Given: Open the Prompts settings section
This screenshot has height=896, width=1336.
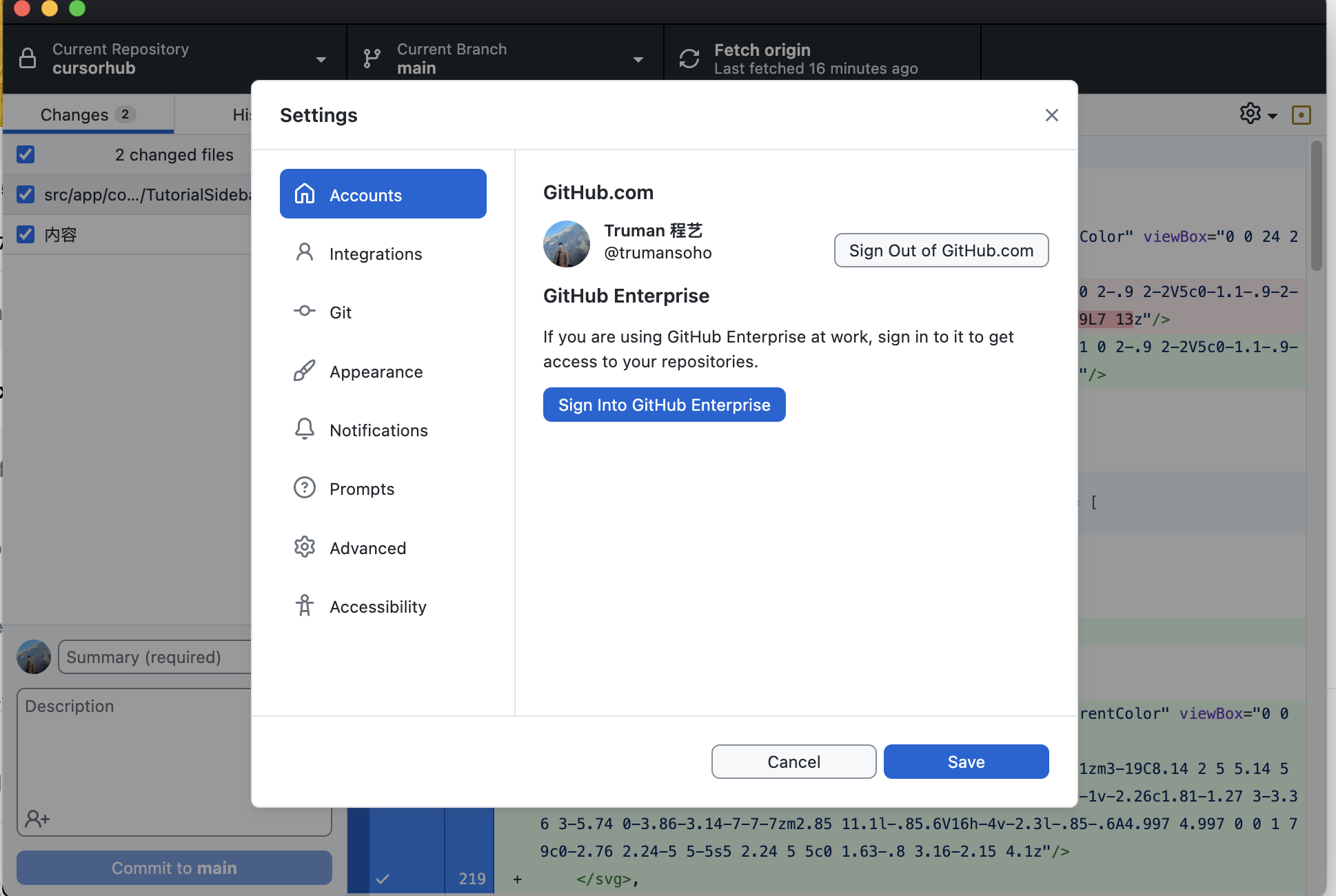Looking at the screenshot, I should tap(383, 489).
